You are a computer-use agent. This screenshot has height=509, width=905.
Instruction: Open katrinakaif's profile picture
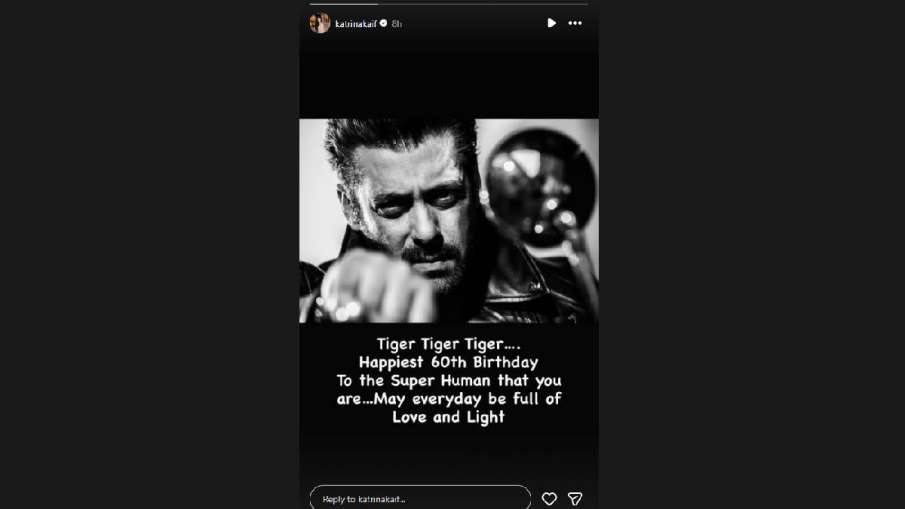click(319, 23)
